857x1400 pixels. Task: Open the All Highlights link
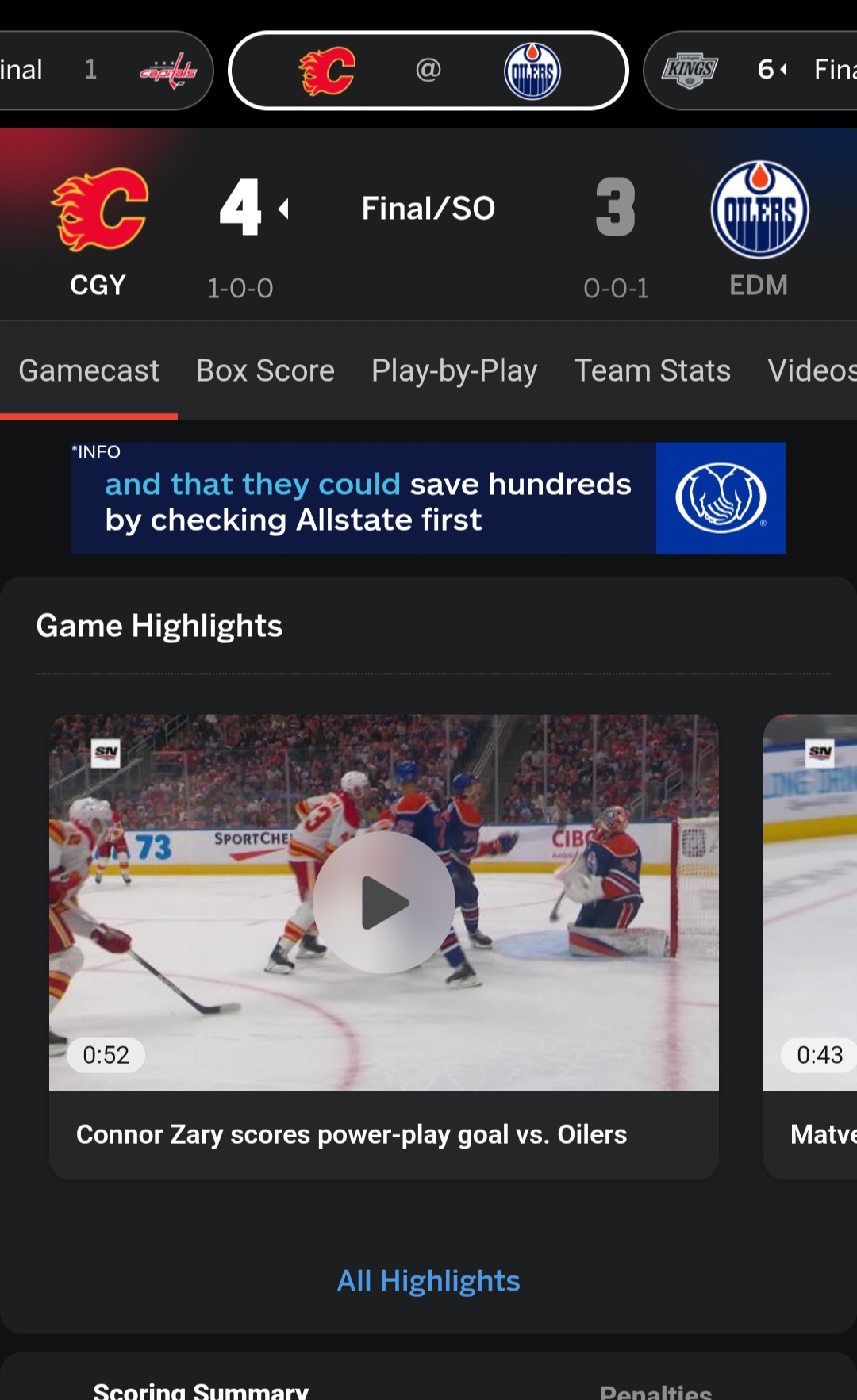428,1281
